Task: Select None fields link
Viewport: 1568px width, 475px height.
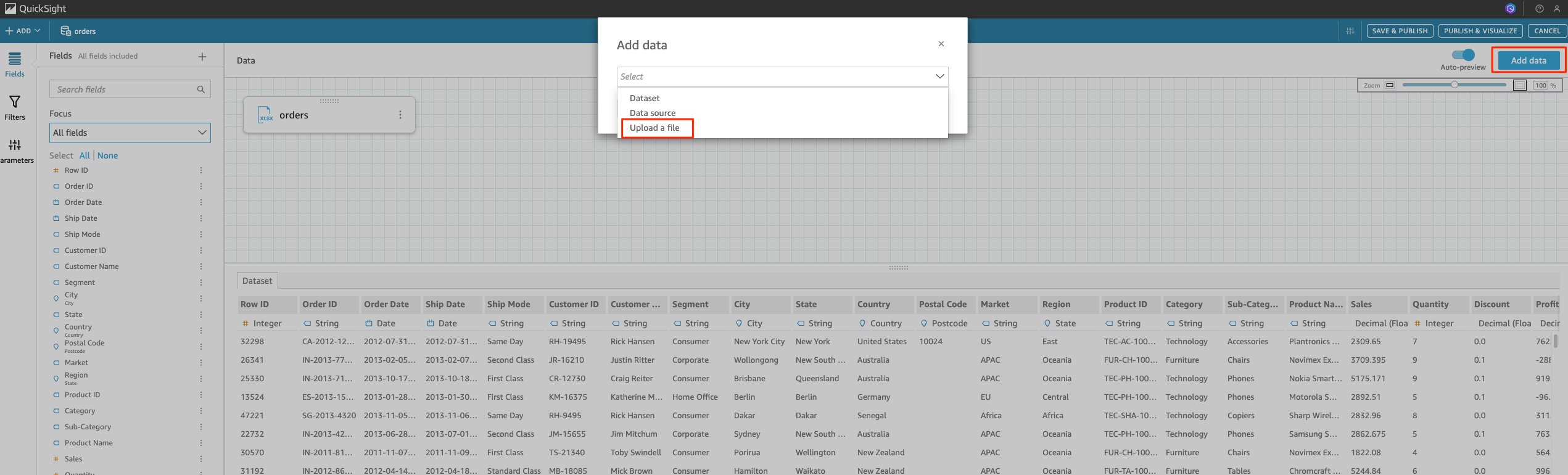Action: [x=107, y=155]
